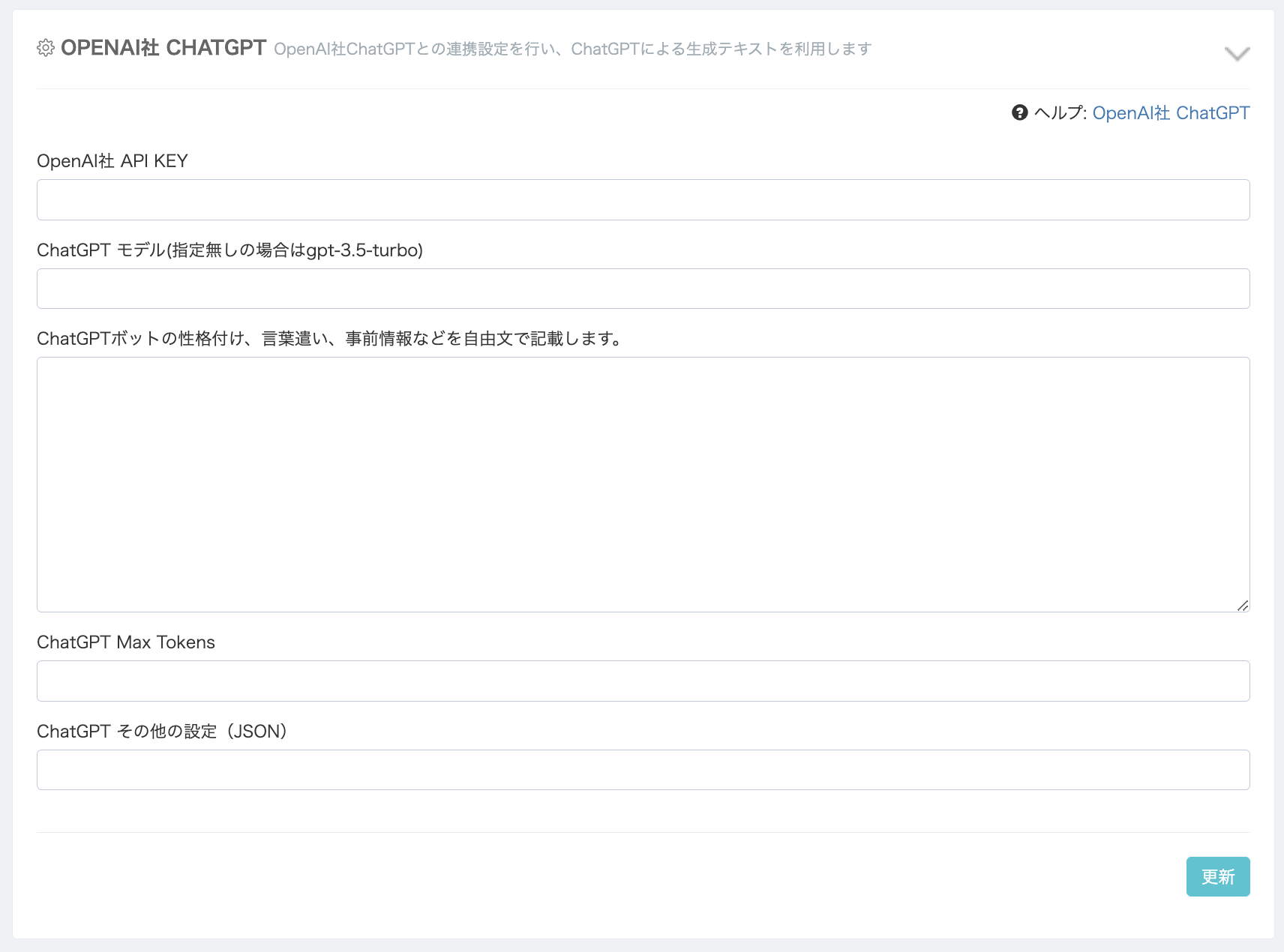
Task: Click the ChatGPTボットの性格付け label text
Action: [330, 339]
